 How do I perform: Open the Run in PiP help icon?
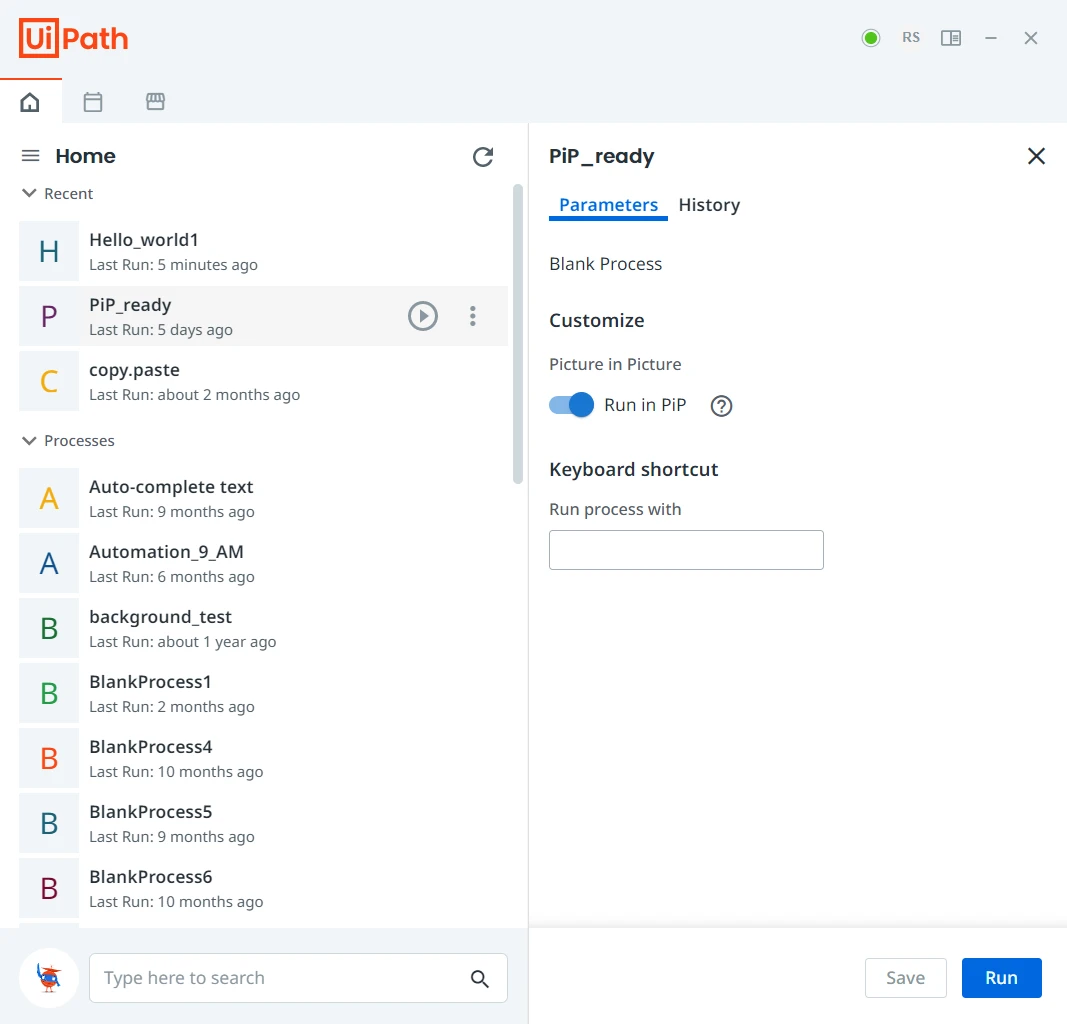click(721, 406)
